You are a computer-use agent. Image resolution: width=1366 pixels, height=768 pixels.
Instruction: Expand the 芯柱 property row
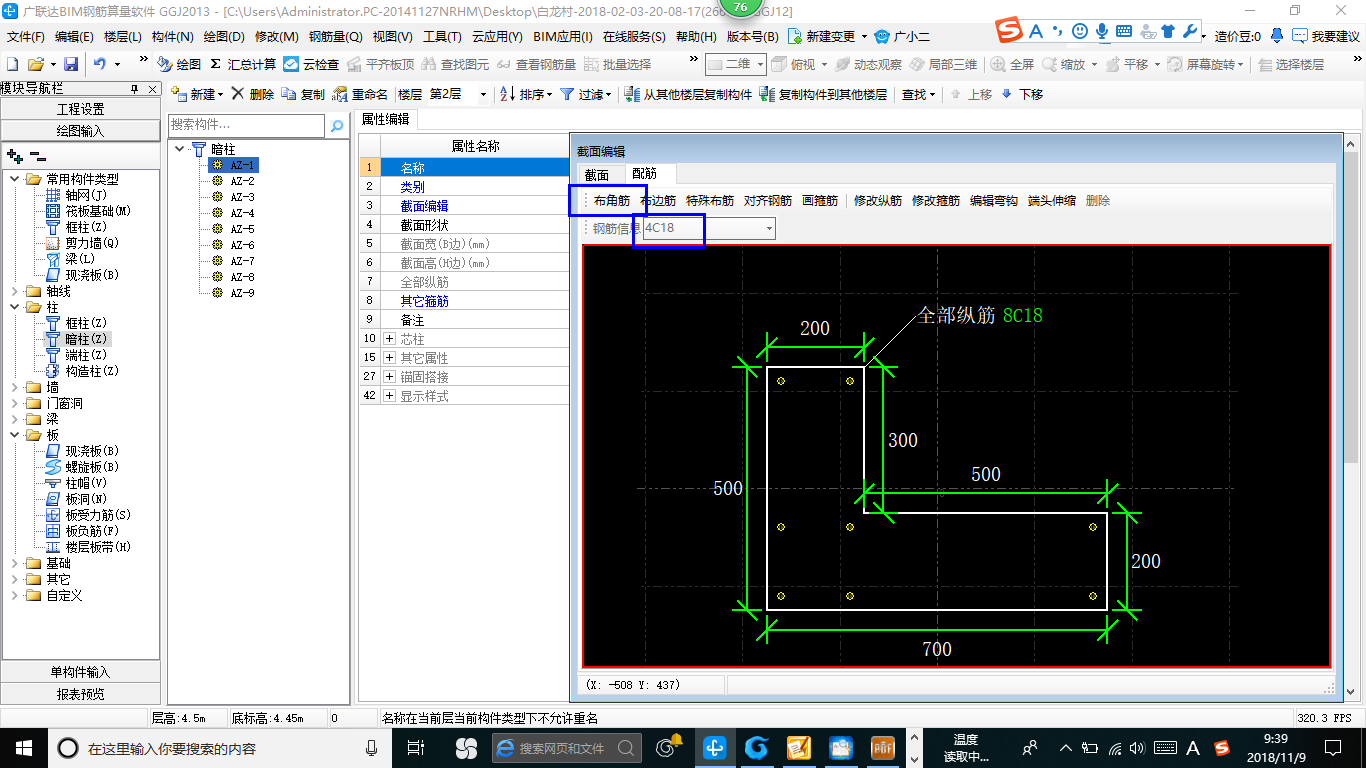pos(390,339)
